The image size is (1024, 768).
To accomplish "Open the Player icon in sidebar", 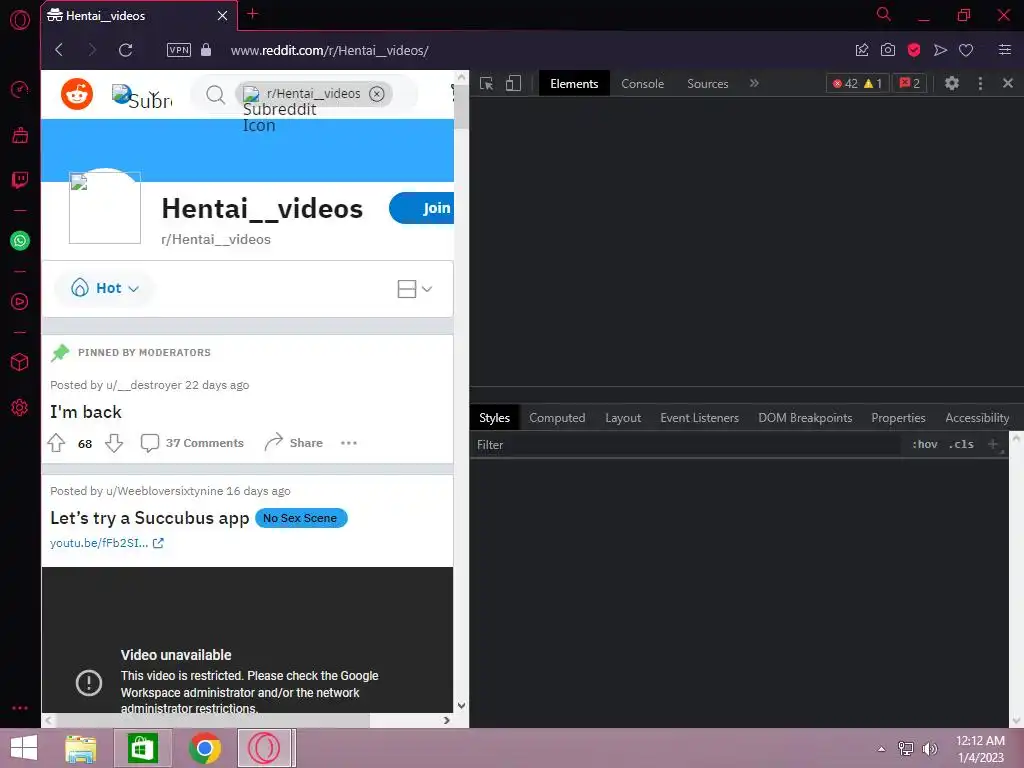I will tap(20, 302).
